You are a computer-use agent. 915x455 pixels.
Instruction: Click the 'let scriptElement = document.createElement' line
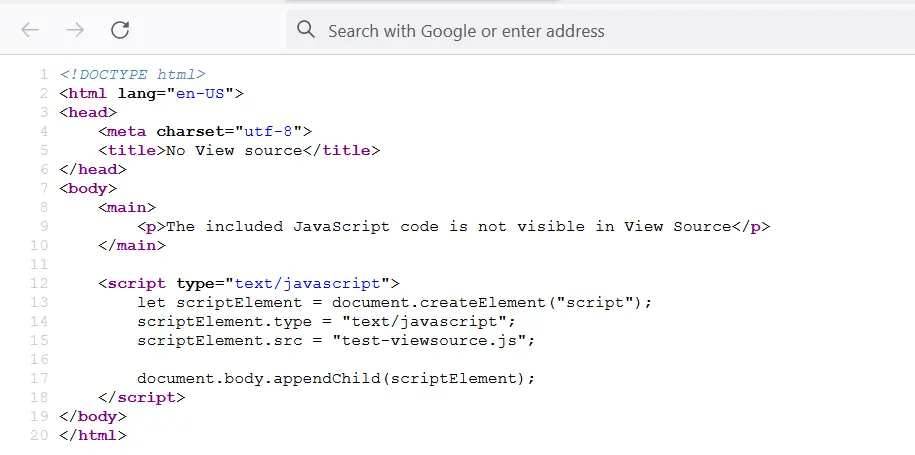pyautogui.click(x=394, y=302)
